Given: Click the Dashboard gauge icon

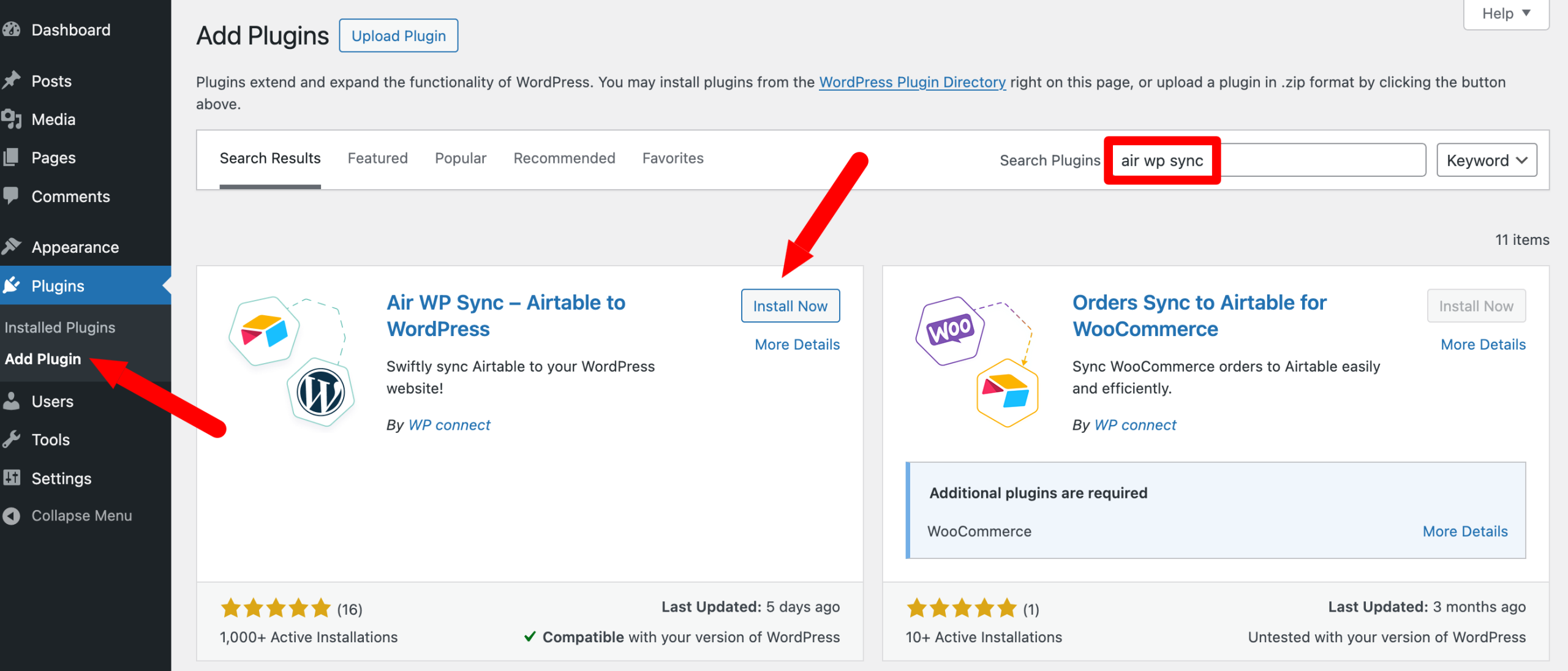Looking at the screenshot, I should 11,29.
